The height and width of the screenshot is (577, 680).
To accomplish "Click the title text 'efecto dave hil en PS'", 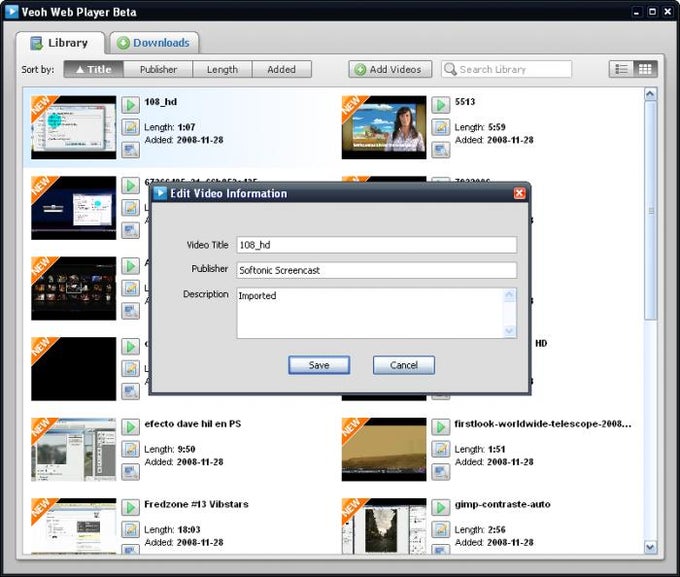I will (193, 424).
